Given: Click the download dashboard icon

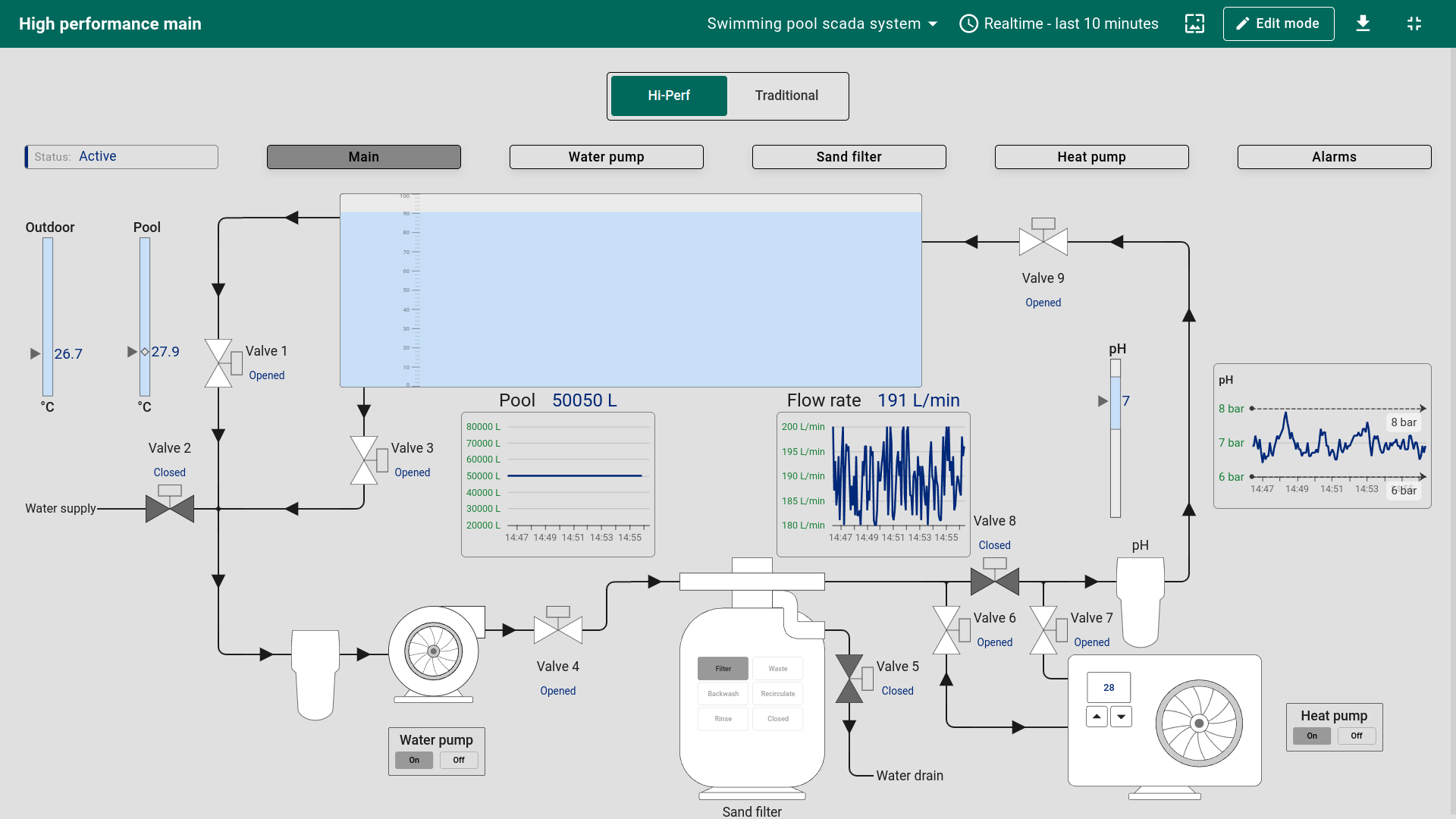Looking at the screenshot, I should (1363, 24).
